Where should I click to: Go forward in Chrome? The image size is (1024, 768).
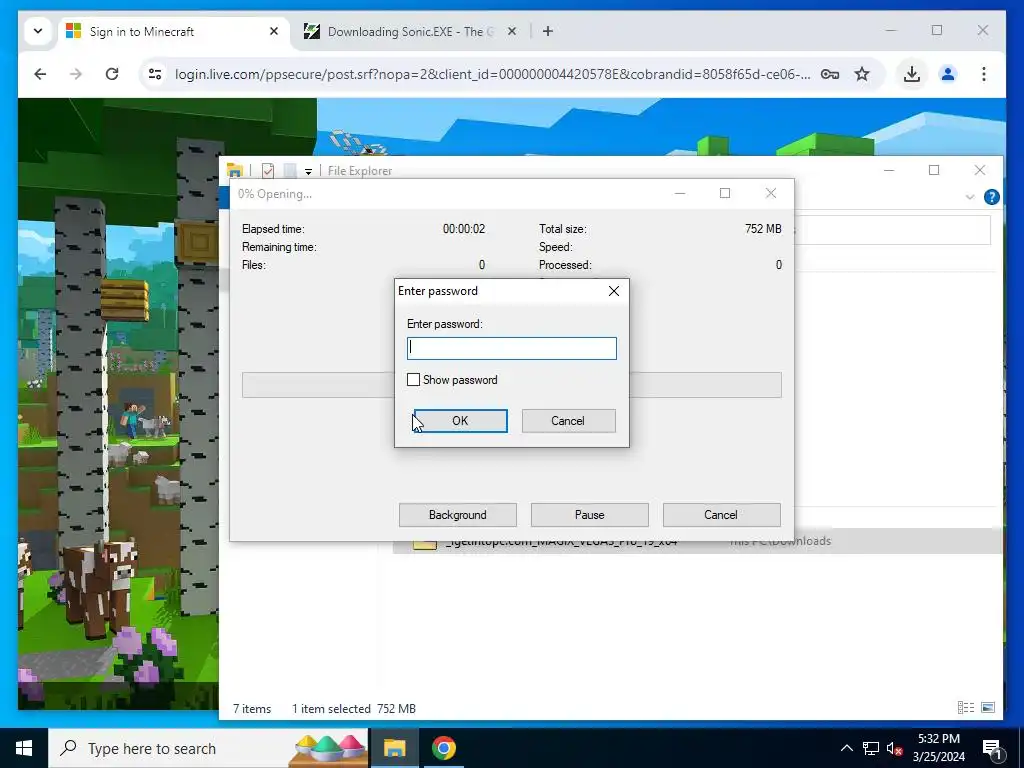coord(76,74)
